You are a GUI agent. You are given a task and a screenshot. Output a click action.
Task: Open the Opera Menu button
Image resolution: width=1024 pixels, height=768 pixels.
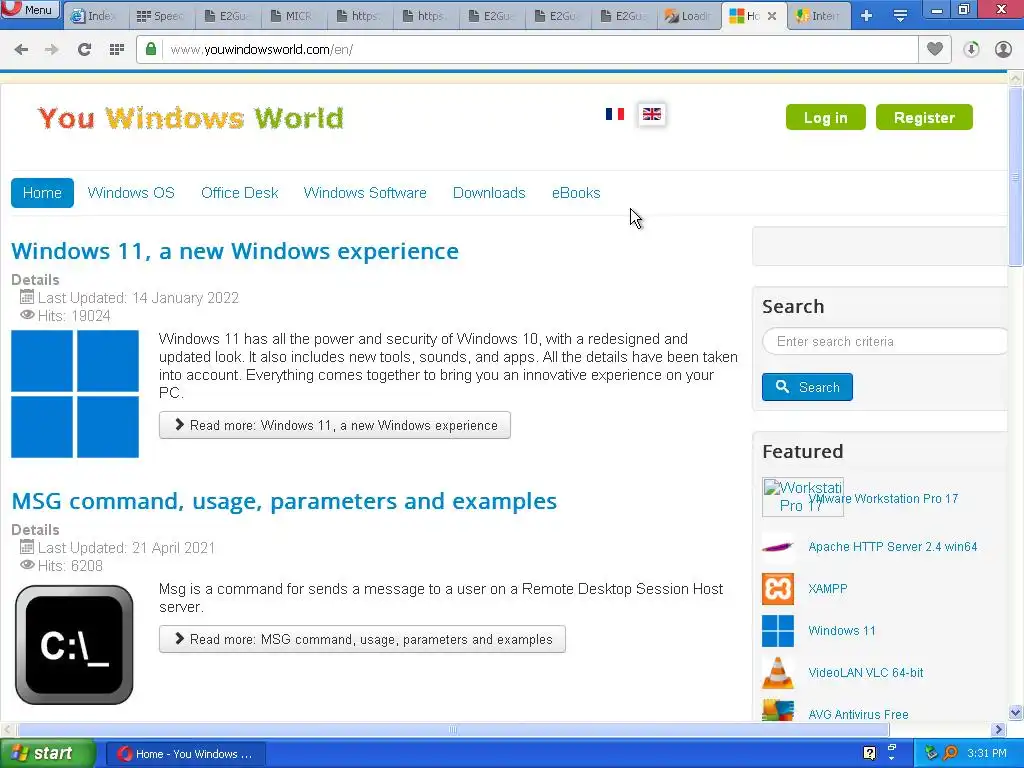tap(29, 10)
